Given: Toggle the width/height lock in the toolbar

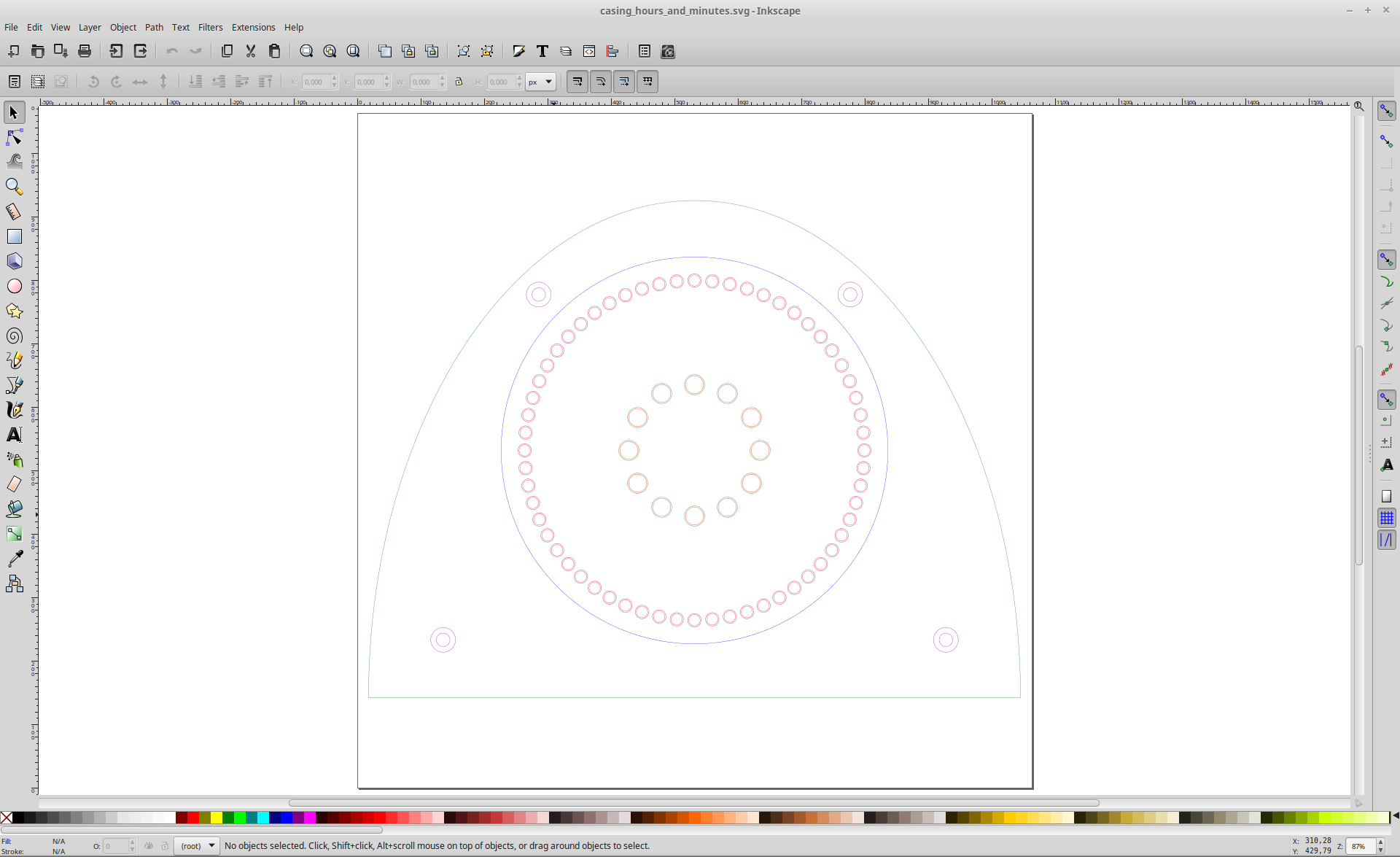Looking at the screenshot, I should coord(459,82).
